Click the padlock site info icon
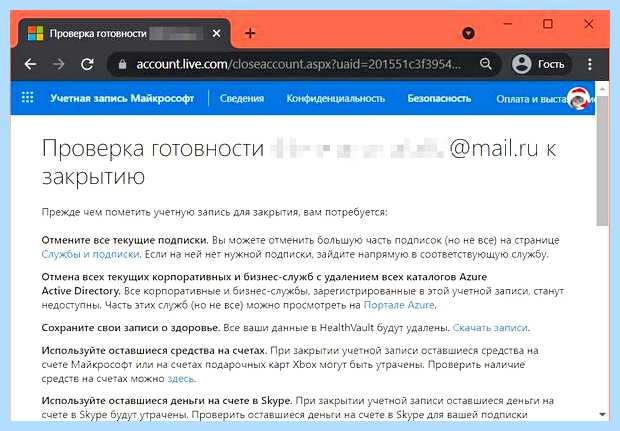620x431 pixels. 122,64
